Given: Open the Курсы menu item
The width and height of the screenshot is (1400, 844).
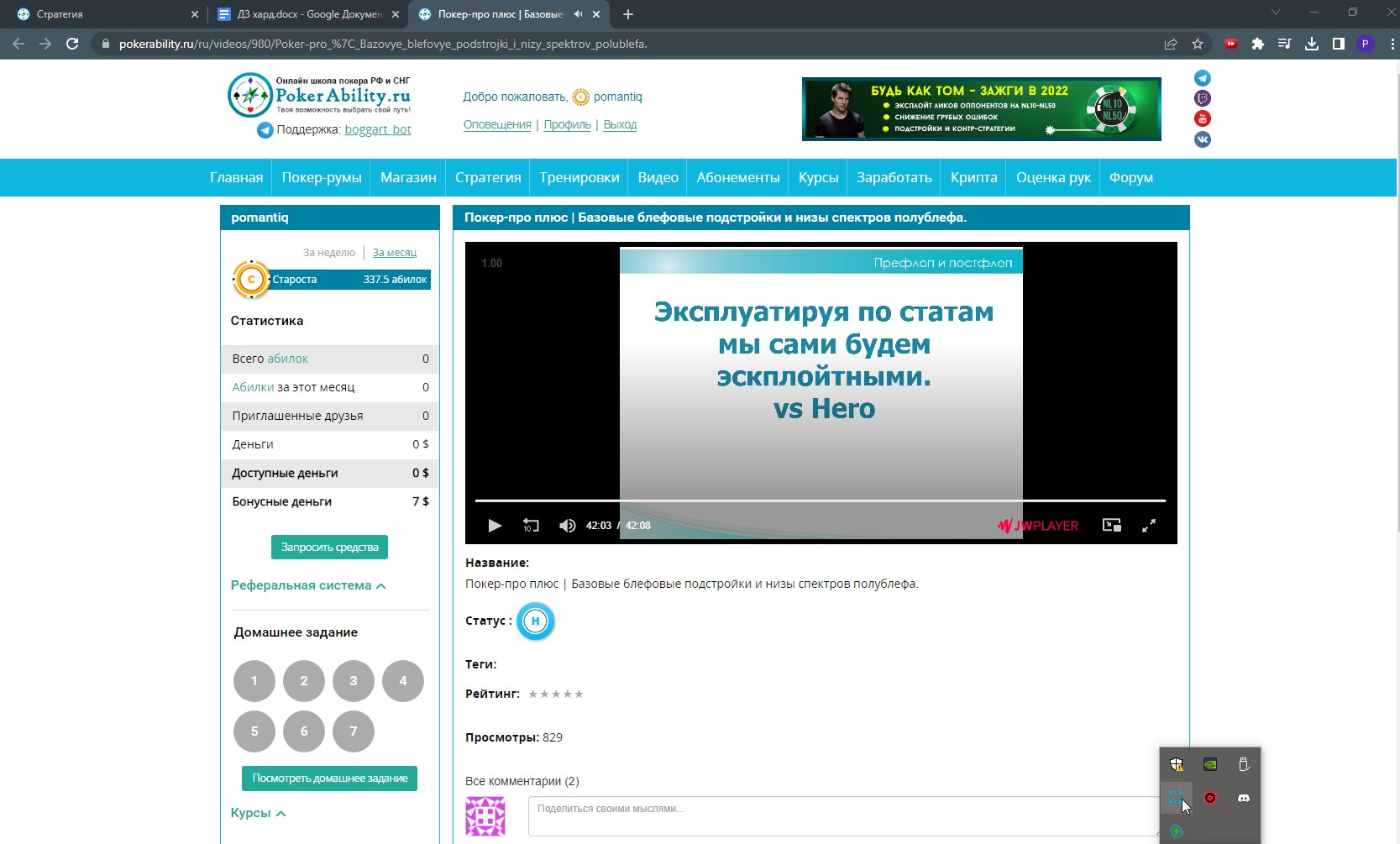Looking at the screenshot, I should (819, 177).
